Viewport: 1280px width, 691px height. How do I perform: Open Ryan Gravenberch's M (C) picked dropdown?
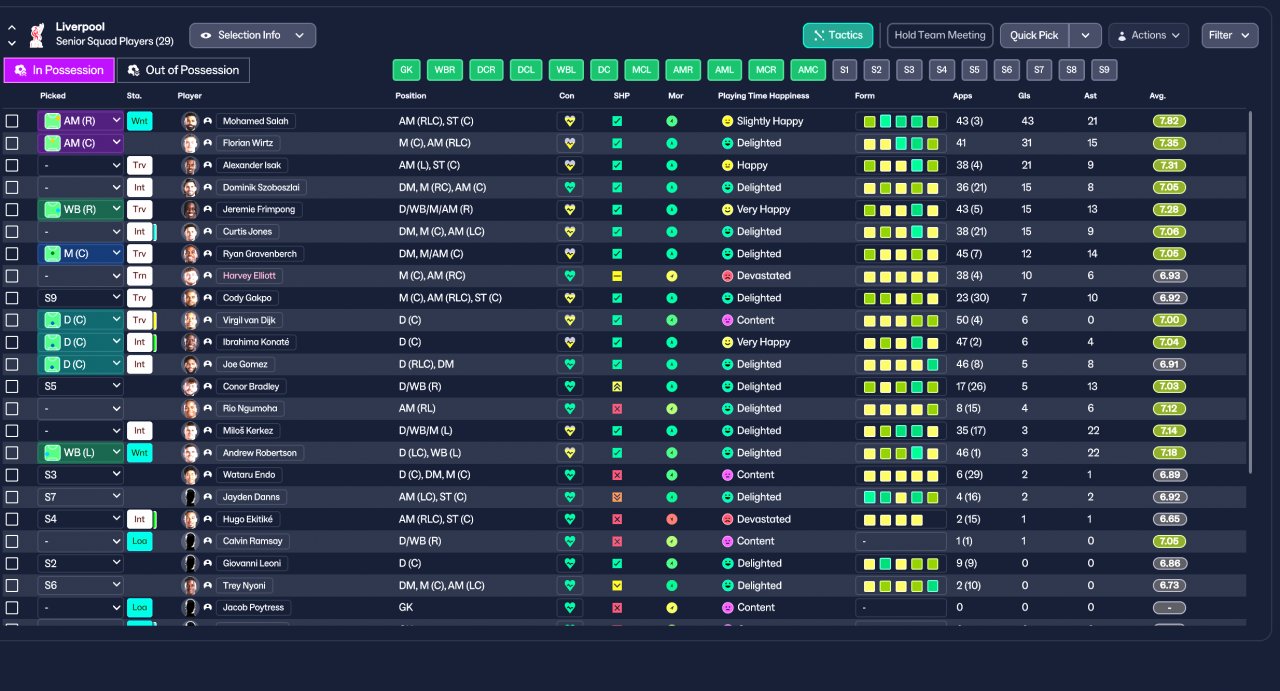pyautogui.click(x=81, y=254)
